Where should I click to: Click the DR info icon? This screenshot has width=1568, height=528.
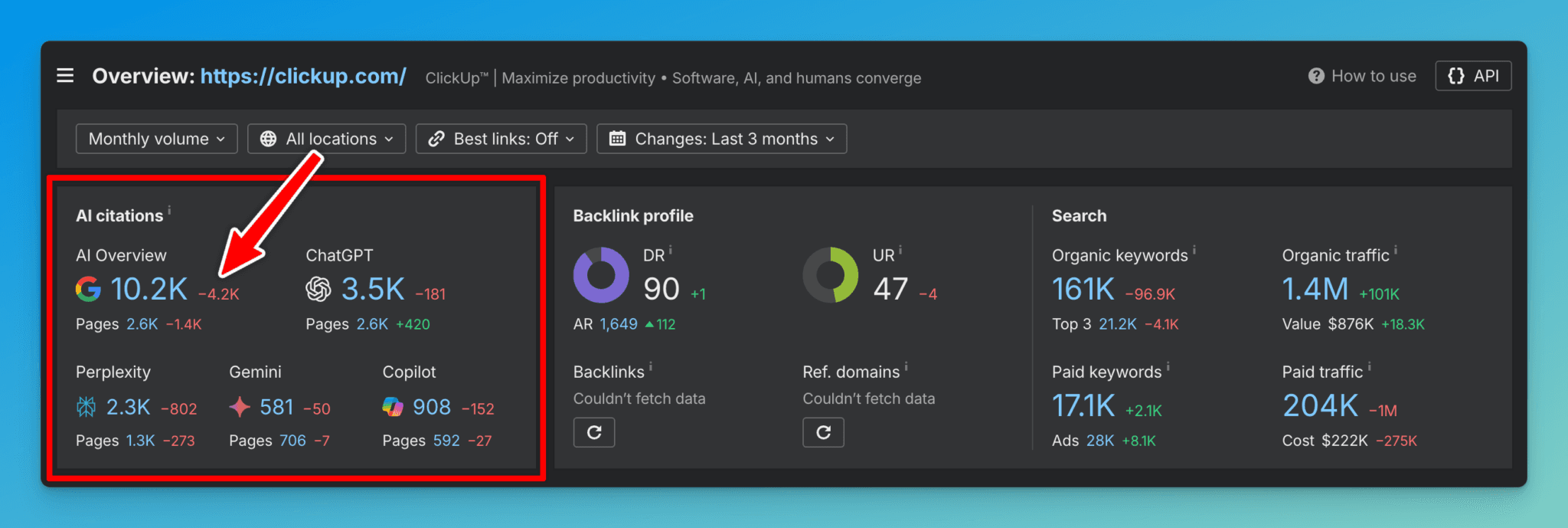671,250
